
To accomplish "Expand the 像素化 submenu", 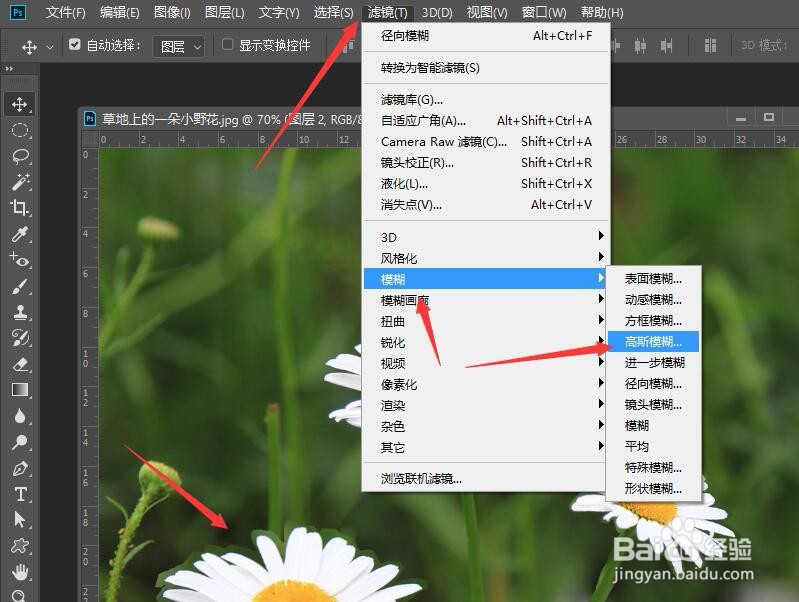I will (x=486, y=384).
